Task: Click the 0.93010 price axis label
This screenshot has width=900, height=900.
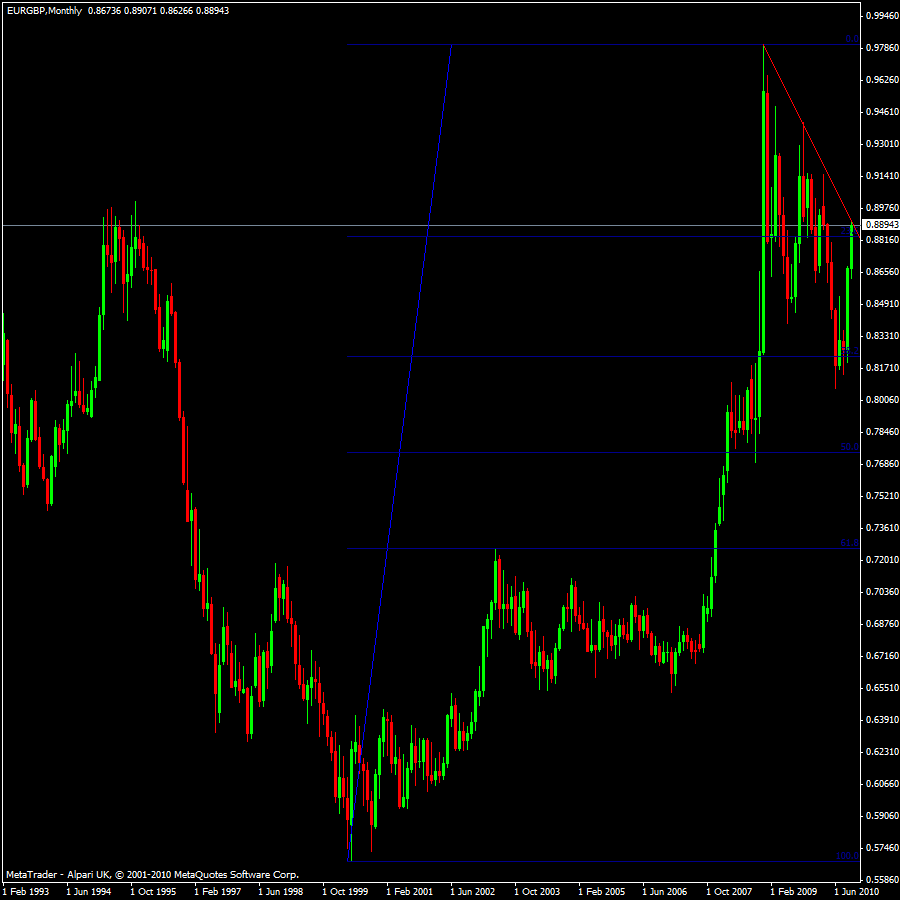Action: [882, 143]
